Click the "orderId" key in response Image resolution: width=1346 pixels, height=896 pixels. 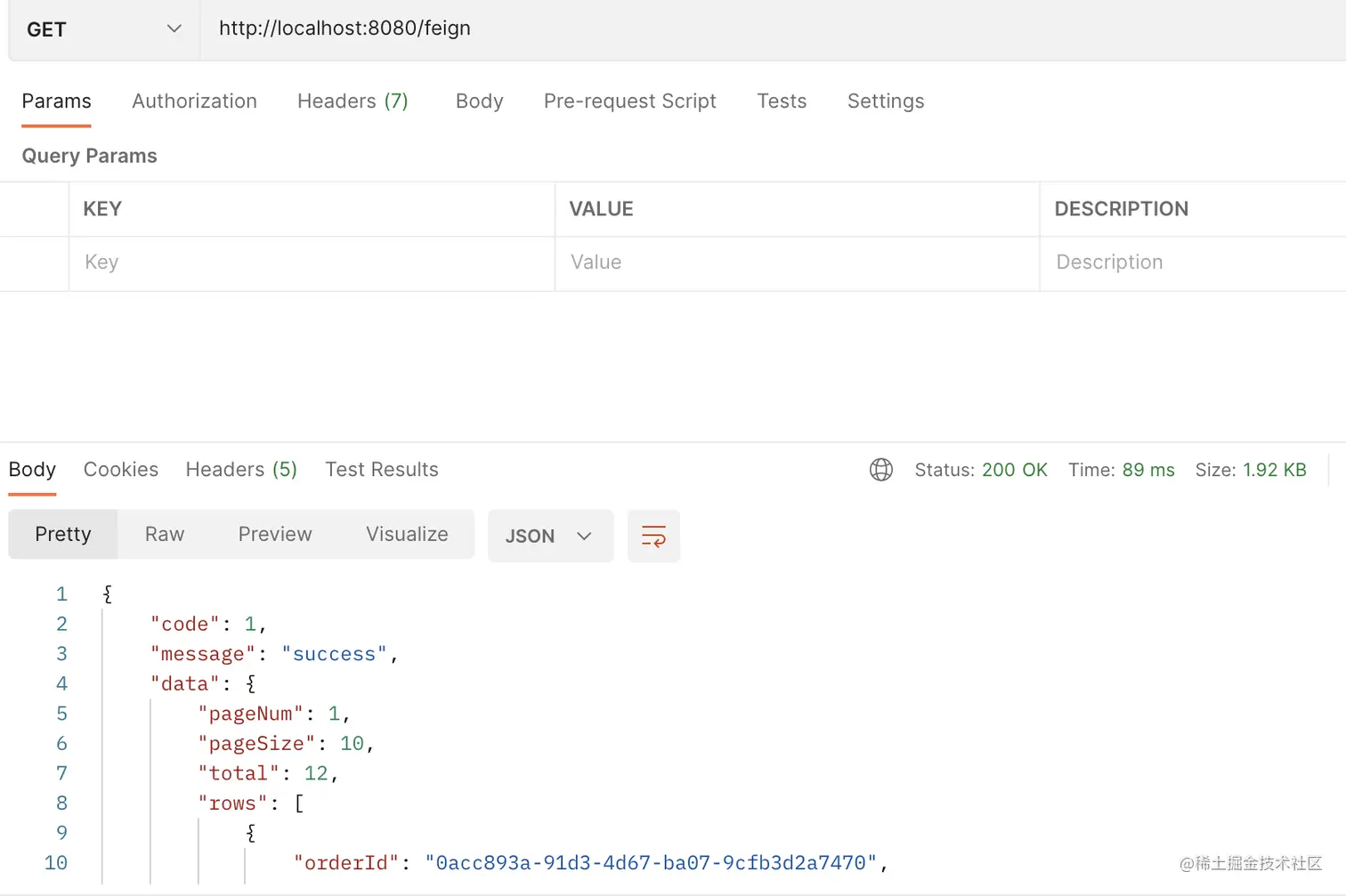pos(346,863)
